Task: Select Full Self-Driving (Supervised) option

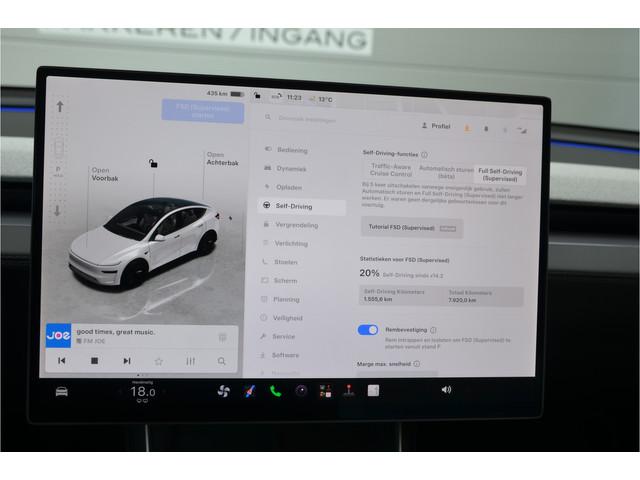Action: (500, 175)
